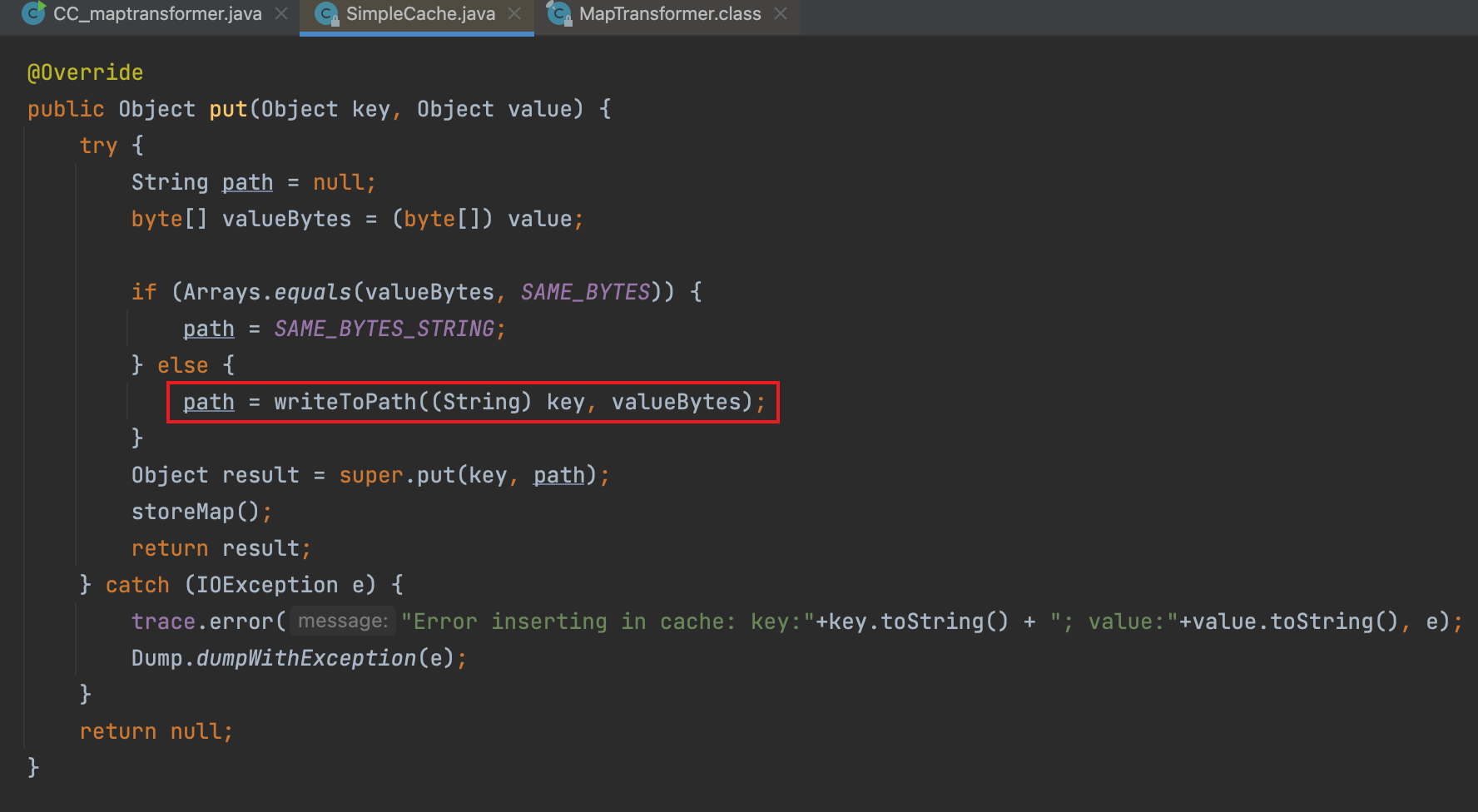Screen dimensions: 1478x812
Task: Click the italic equals method in Arrays.equals
Action: [313, 292]
